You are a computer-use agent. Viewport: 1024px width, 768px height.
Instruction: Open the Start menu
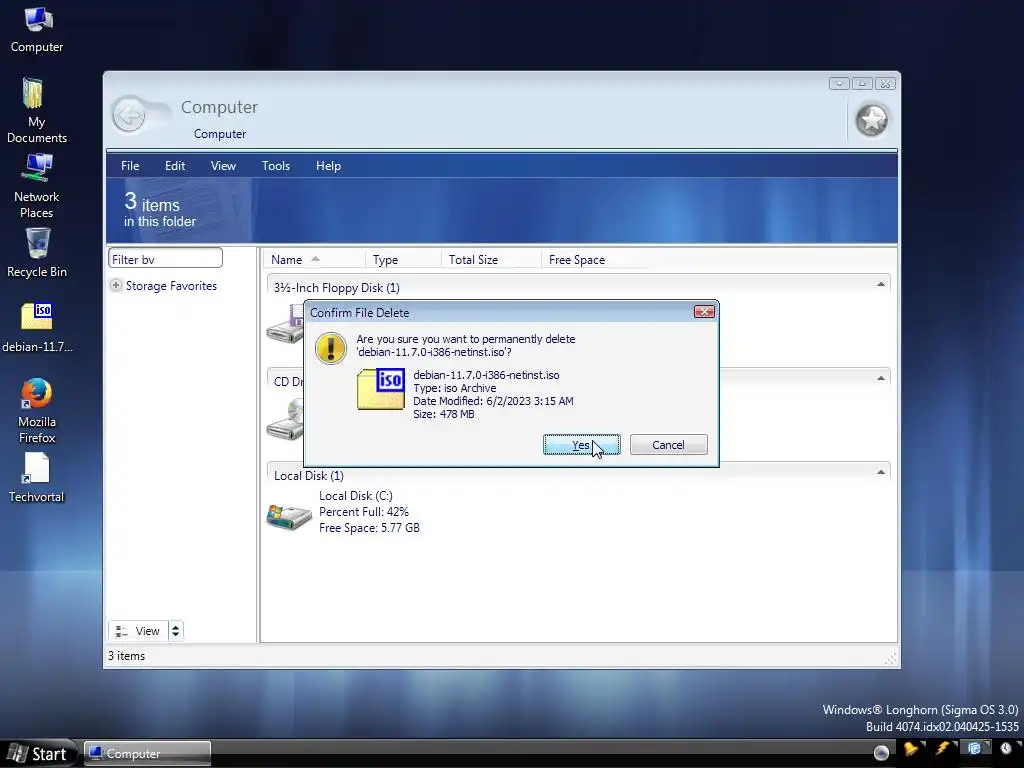(x=38, y=754)
